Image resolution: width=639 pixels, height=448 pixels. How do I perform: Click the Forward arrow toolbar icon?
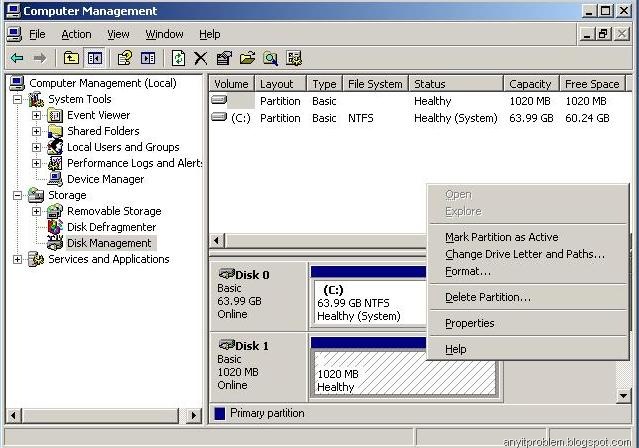tap(40, 58)
